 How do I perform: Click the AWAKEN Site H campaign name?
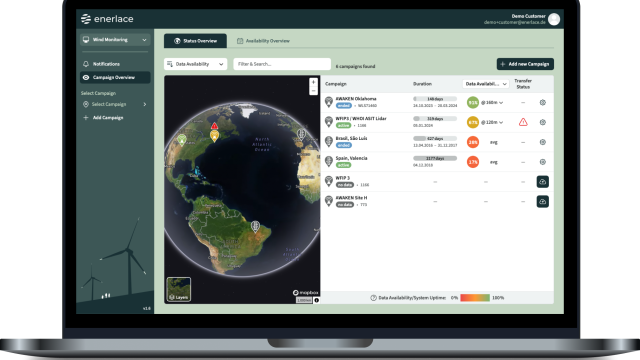351,198
